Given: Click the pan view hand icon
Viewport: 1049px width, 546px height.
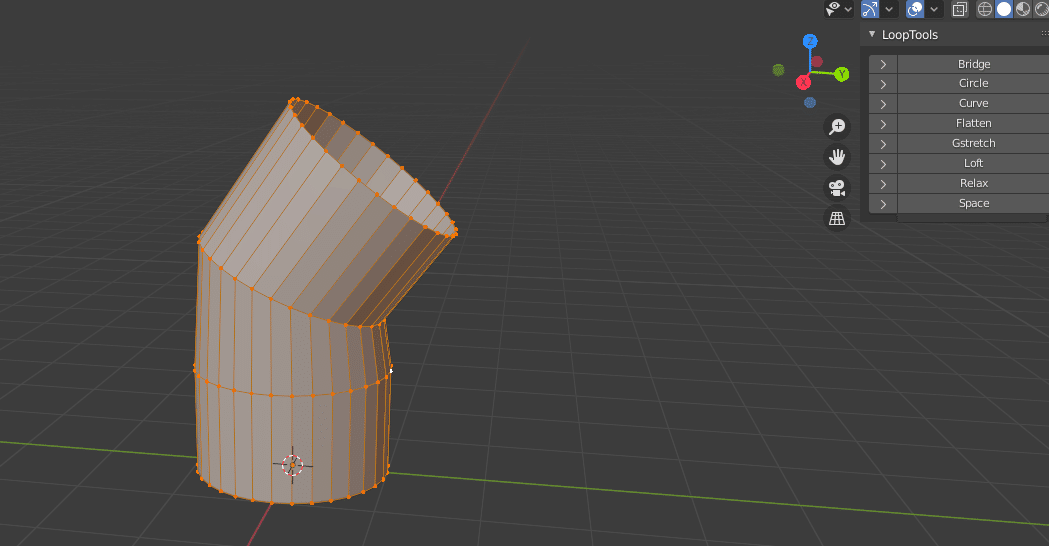Looking at the screenshot, I should point(837,157).
